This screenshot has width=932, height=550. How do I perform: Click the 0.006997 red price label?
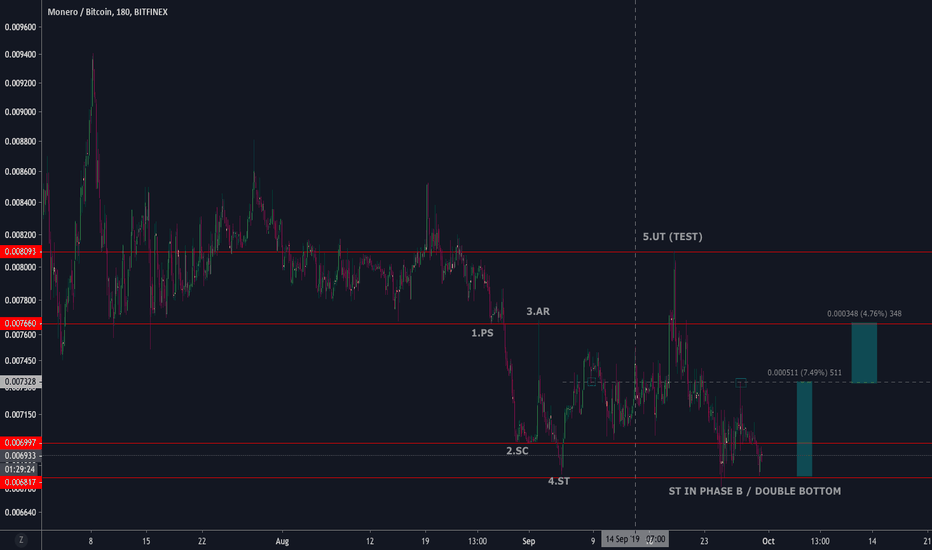click(21, 443)
